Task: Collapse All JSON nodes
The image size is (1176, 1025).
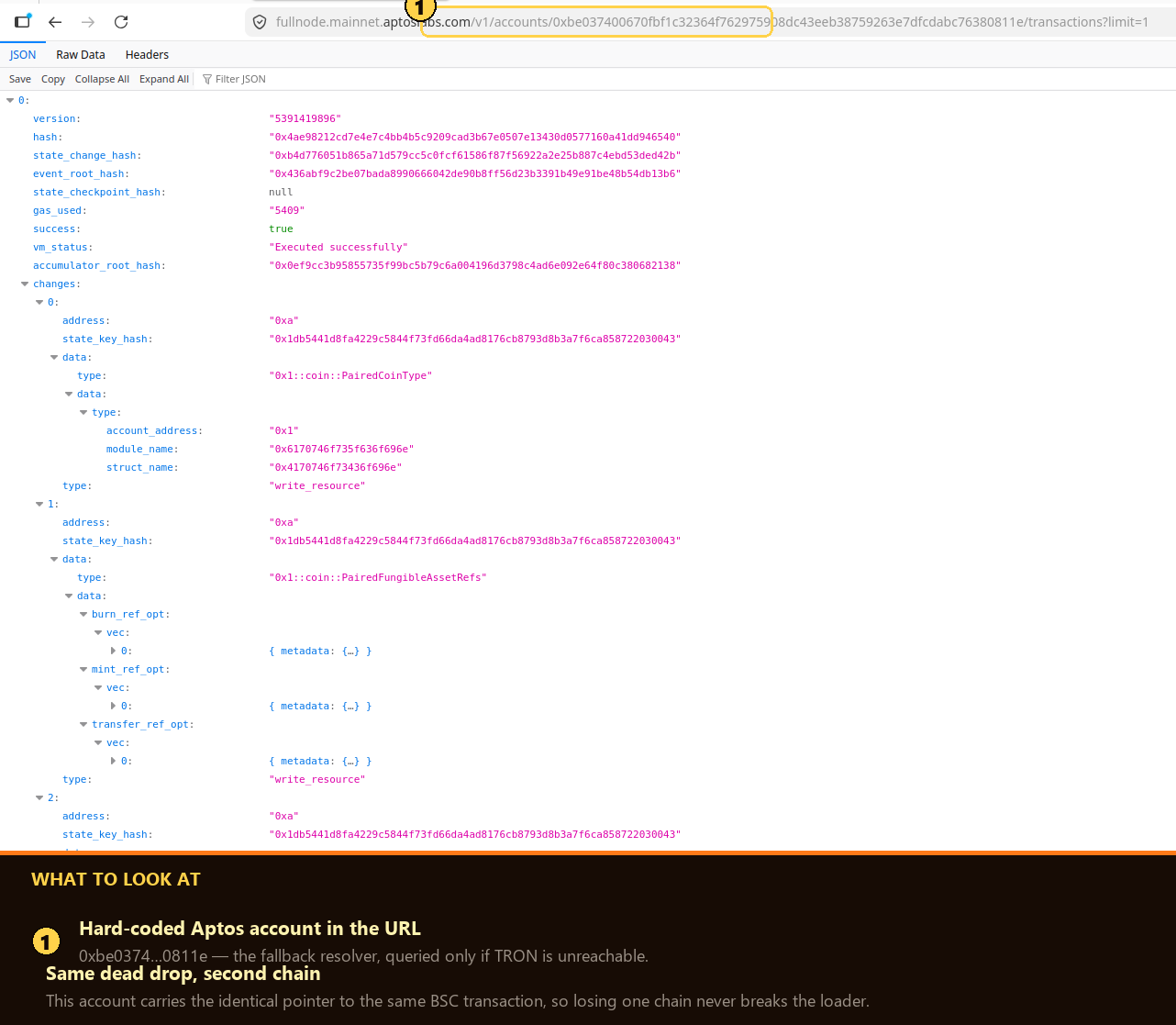Action: 102,79
